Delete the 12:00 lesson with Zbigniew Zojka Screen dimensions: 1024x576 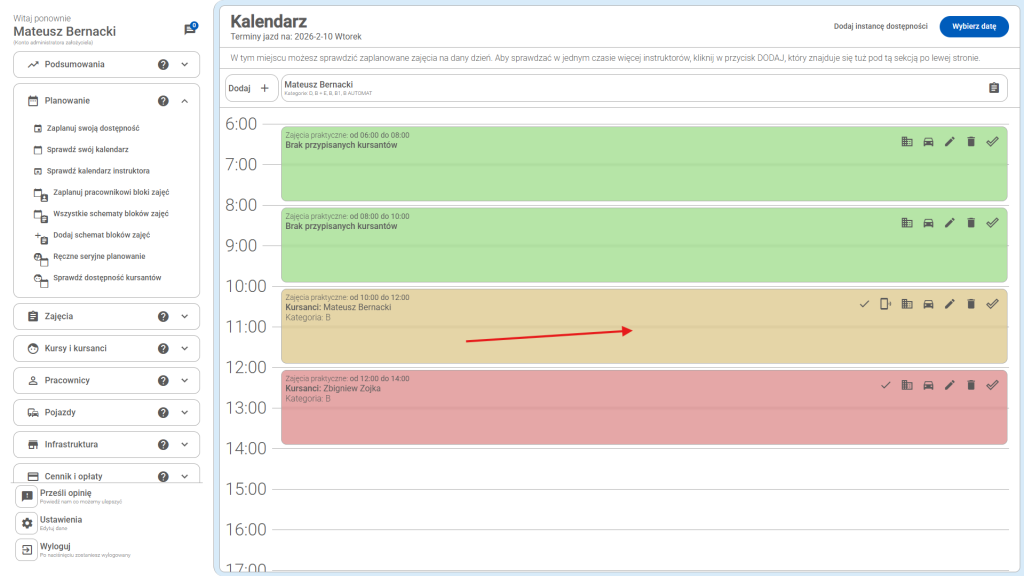tap(971, 383)
